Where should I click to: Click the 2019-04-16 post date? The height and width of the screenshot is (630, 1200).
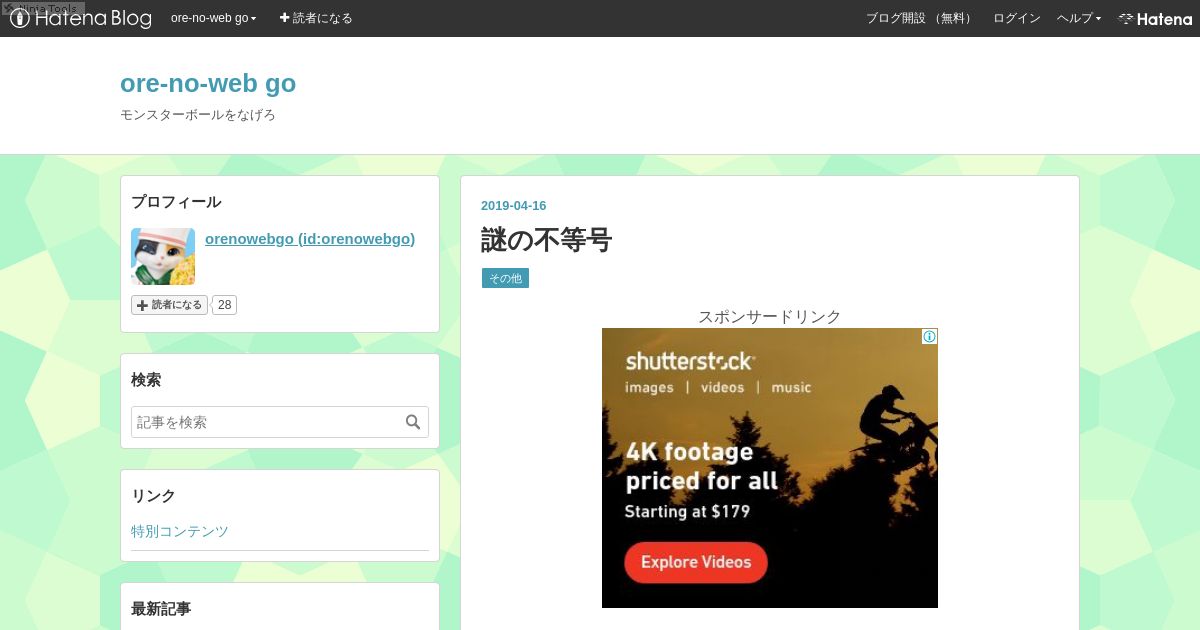[513, 206]
